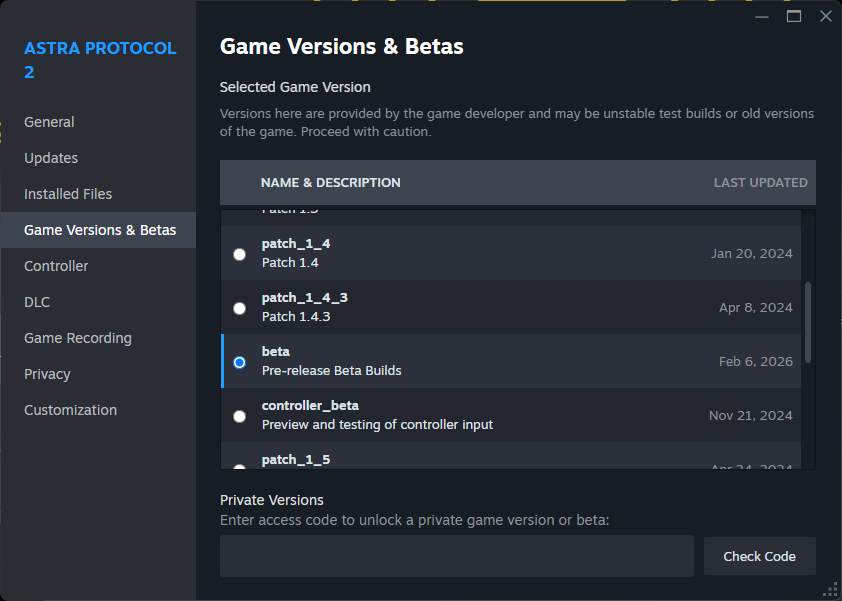Click the Nov 21, 2024 date
This screenshot has width=842, height=601.
tap(751, 416)
